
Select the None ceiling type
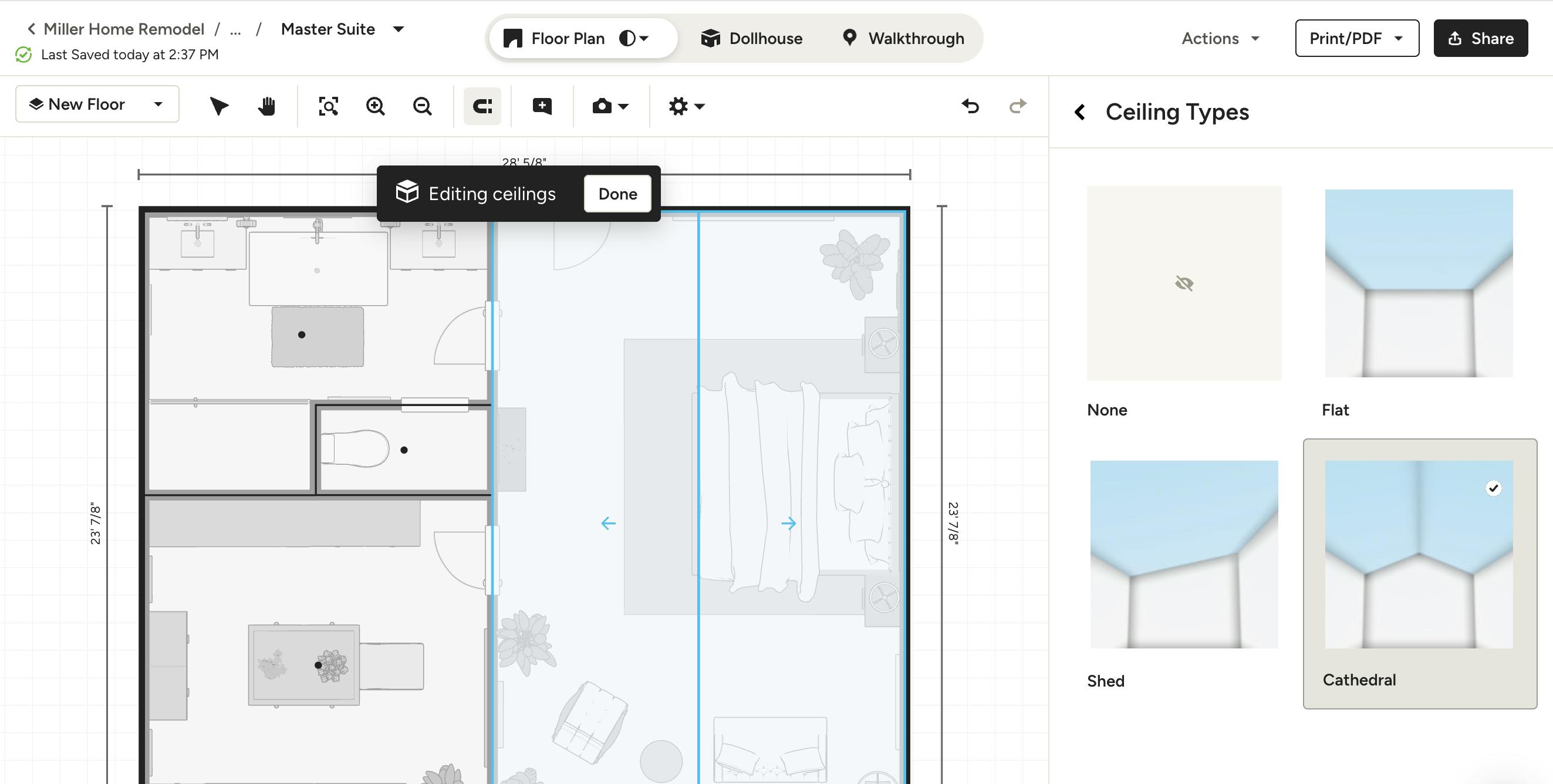pos(1184,303)
